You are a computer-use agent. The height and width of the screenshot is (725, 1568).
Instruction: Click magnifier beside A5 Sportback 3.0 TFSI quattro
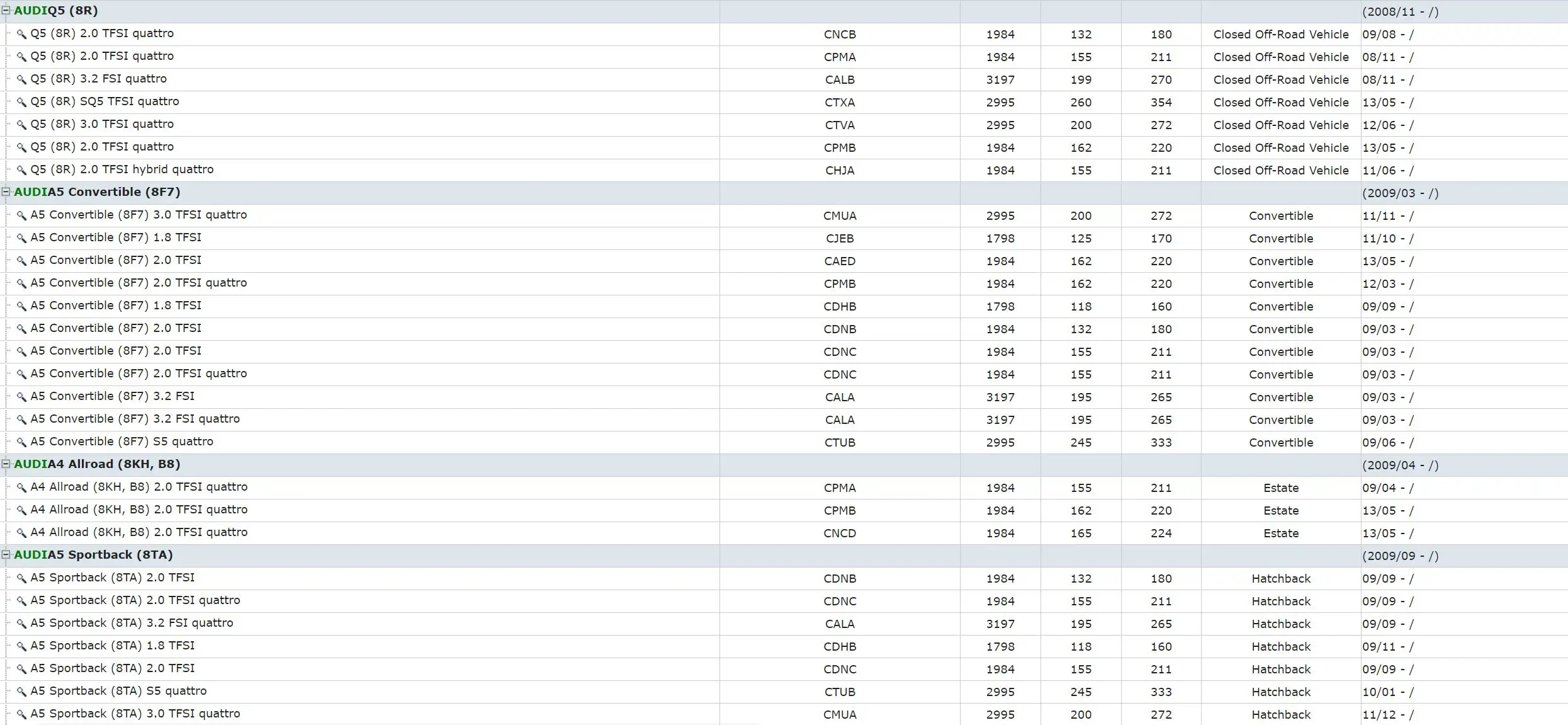coord(21,715)
